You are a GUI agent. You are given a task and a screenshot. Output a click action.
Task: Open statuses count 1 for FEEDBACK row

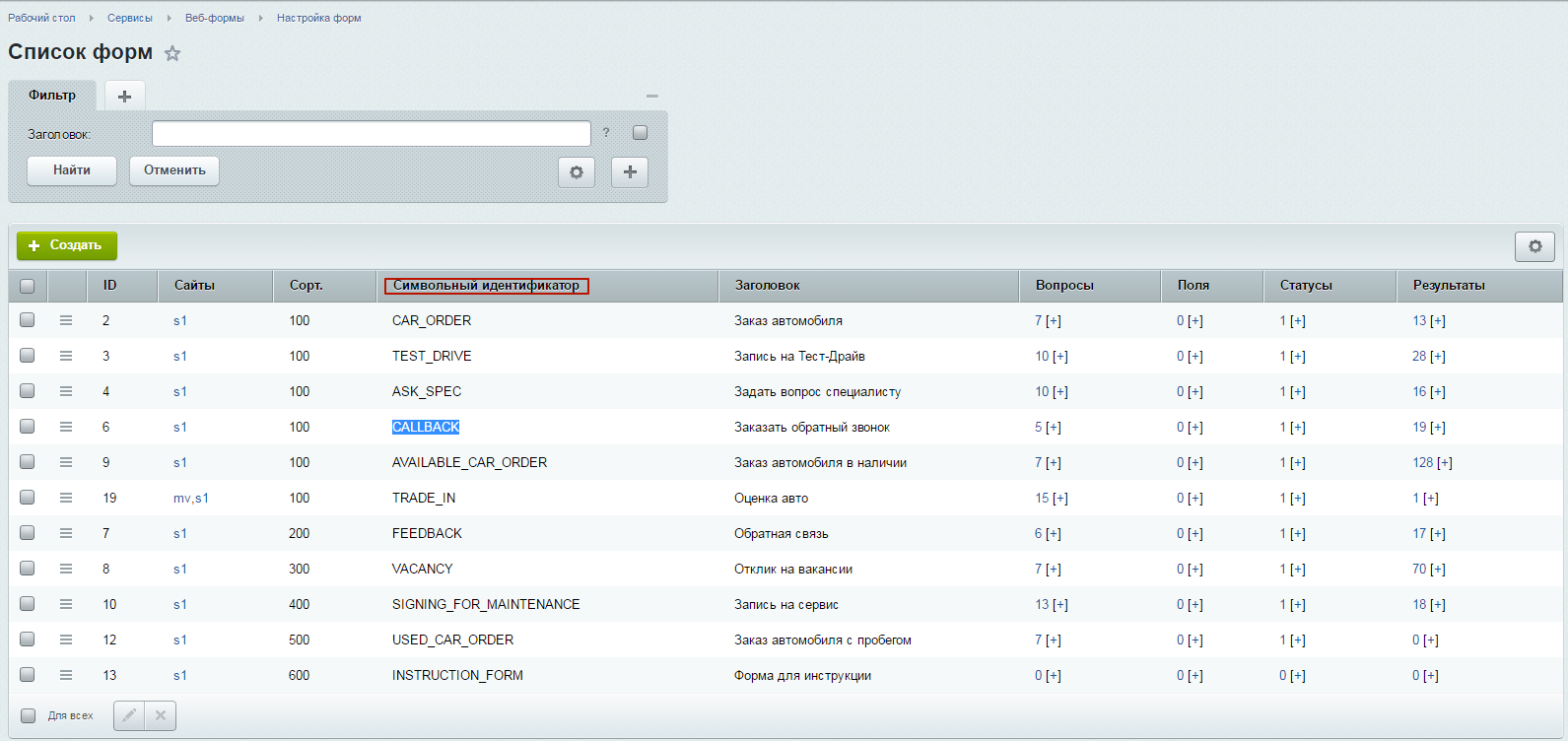click(1283, 533)
